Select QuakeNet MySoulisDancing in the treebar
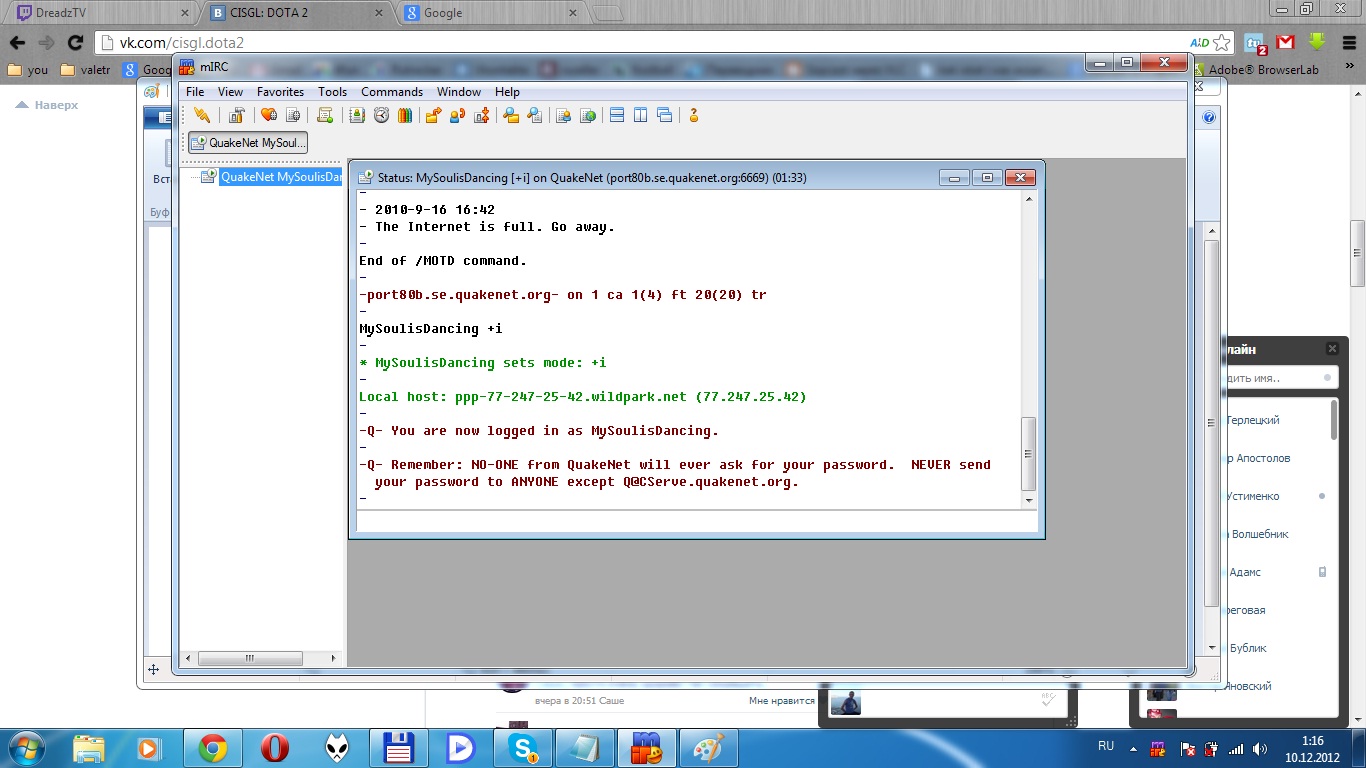 click(280, 177)
